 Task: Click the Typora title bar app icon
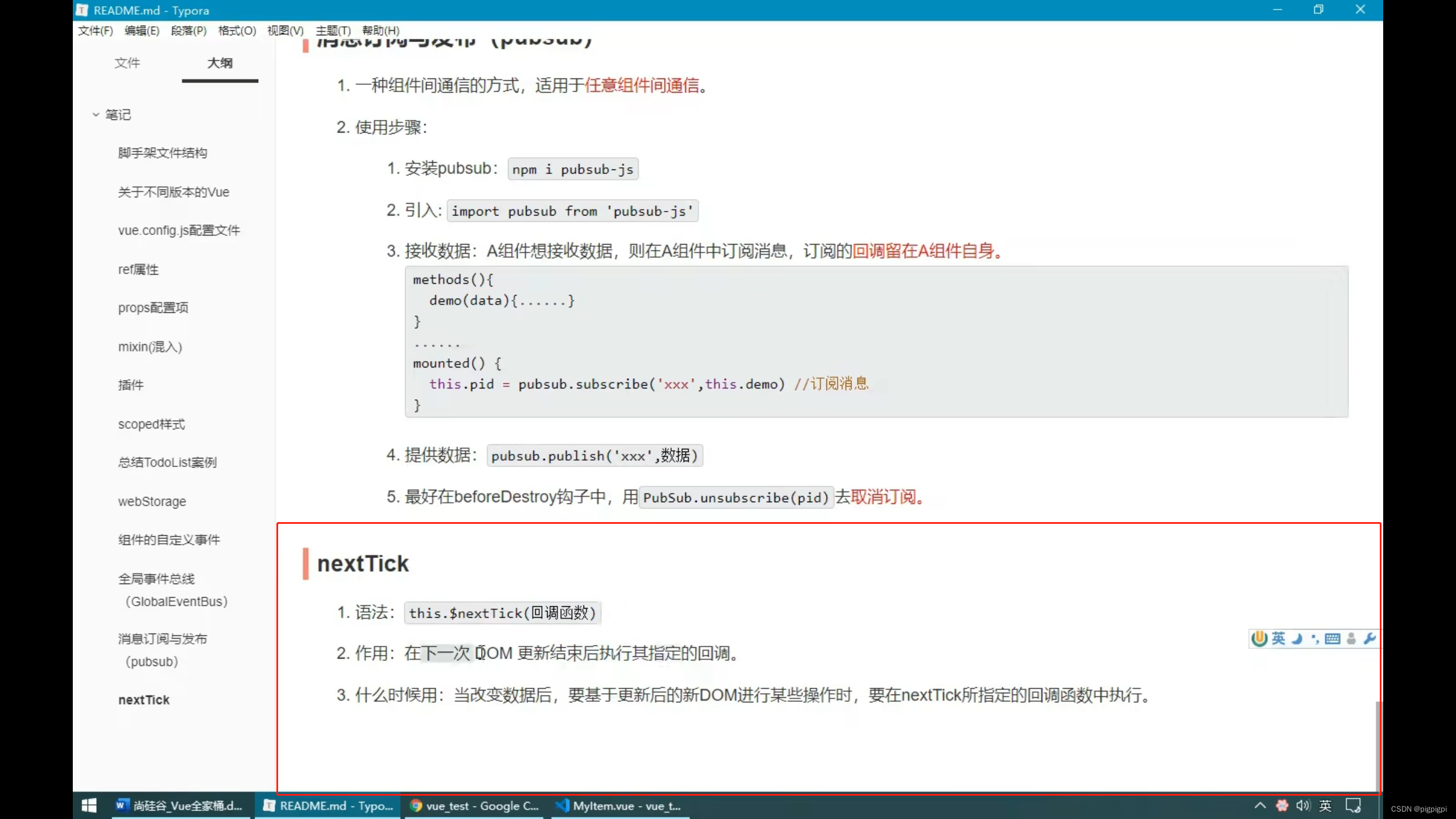pyautogui.click(x=82, y=10)
